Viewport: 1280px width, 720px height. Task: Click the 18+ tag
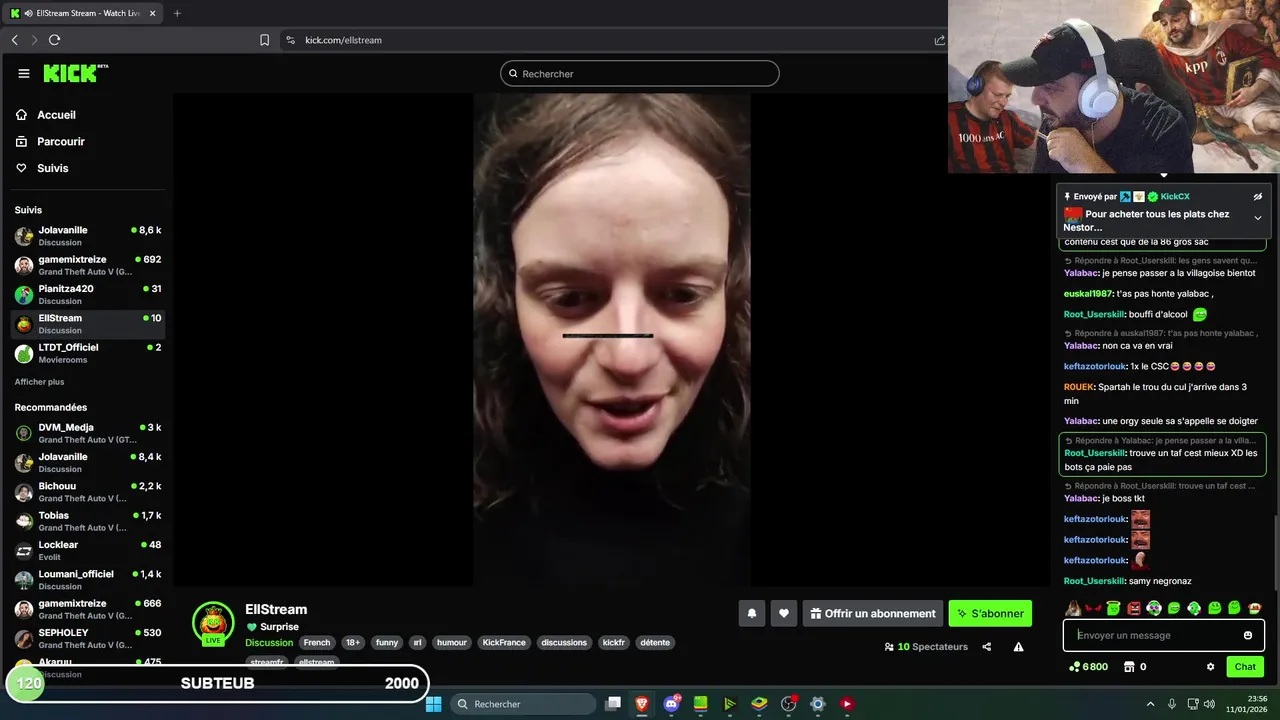click(x=353, y=643)
